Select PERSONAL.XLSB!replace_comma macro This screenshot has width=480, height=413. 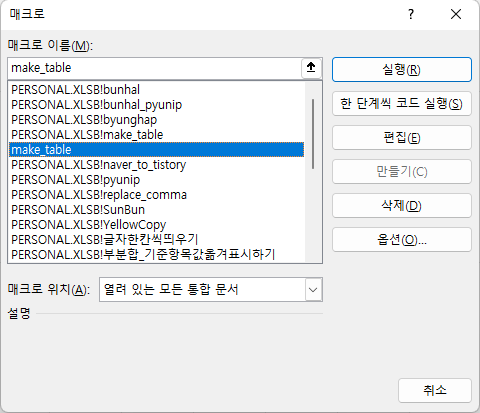pos(157,195)
